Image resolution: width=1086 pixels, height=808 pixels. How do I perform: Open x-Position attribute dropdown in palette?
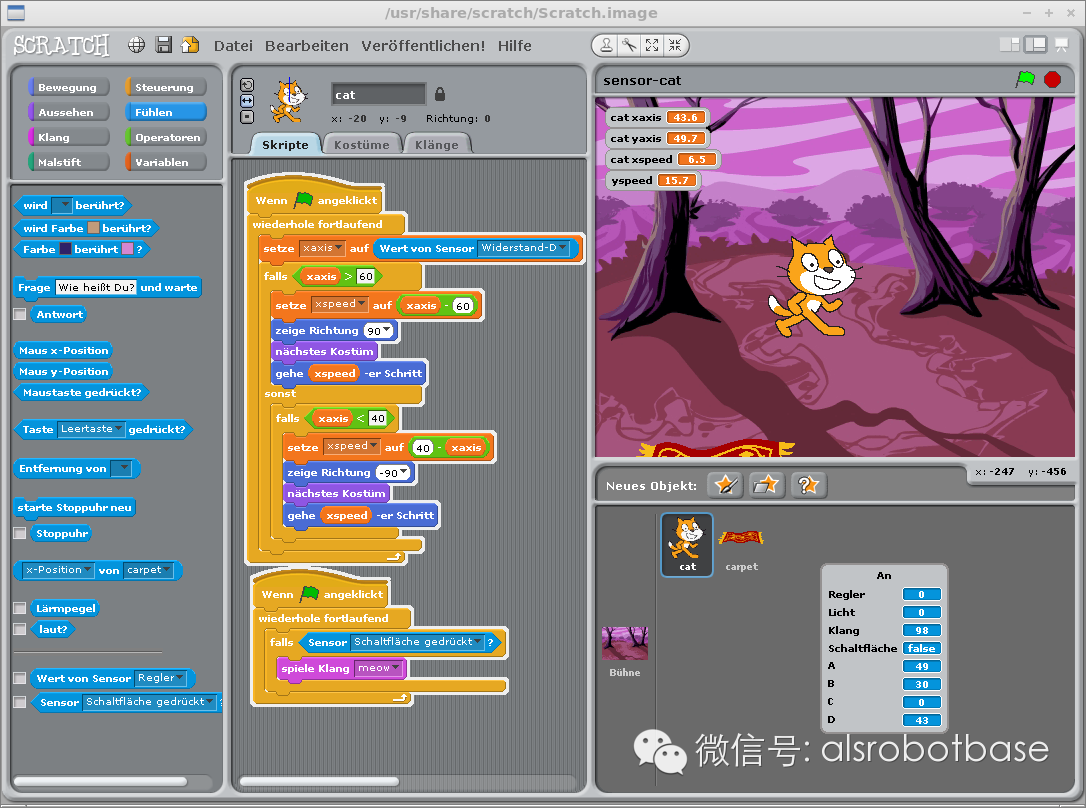[x=58, y=570]
